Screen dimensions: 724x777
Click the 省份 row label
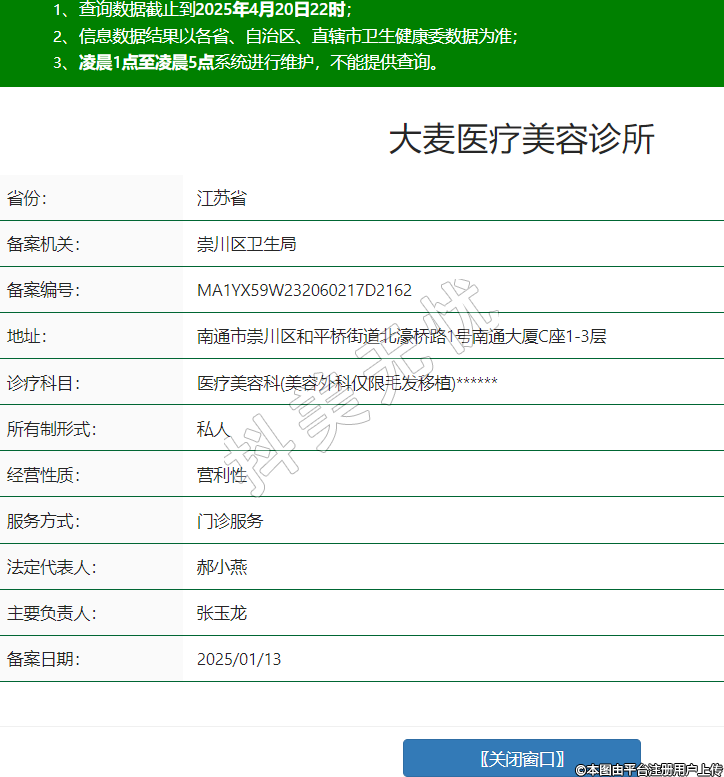click(x=27, y=198)
